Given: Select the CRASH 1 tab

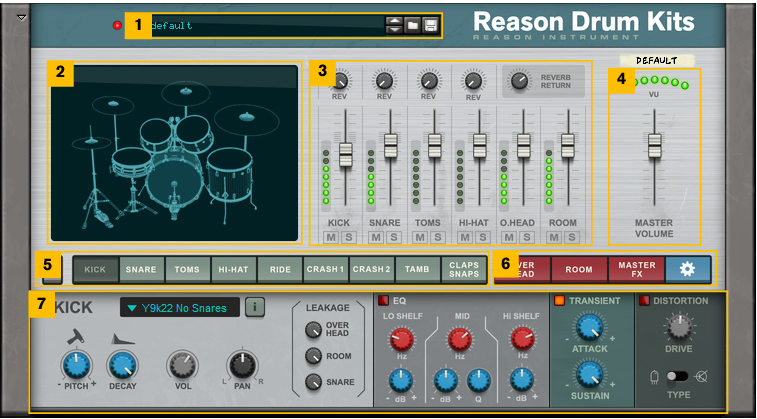Looking at the screenshot, I should [x=325, y=269].
